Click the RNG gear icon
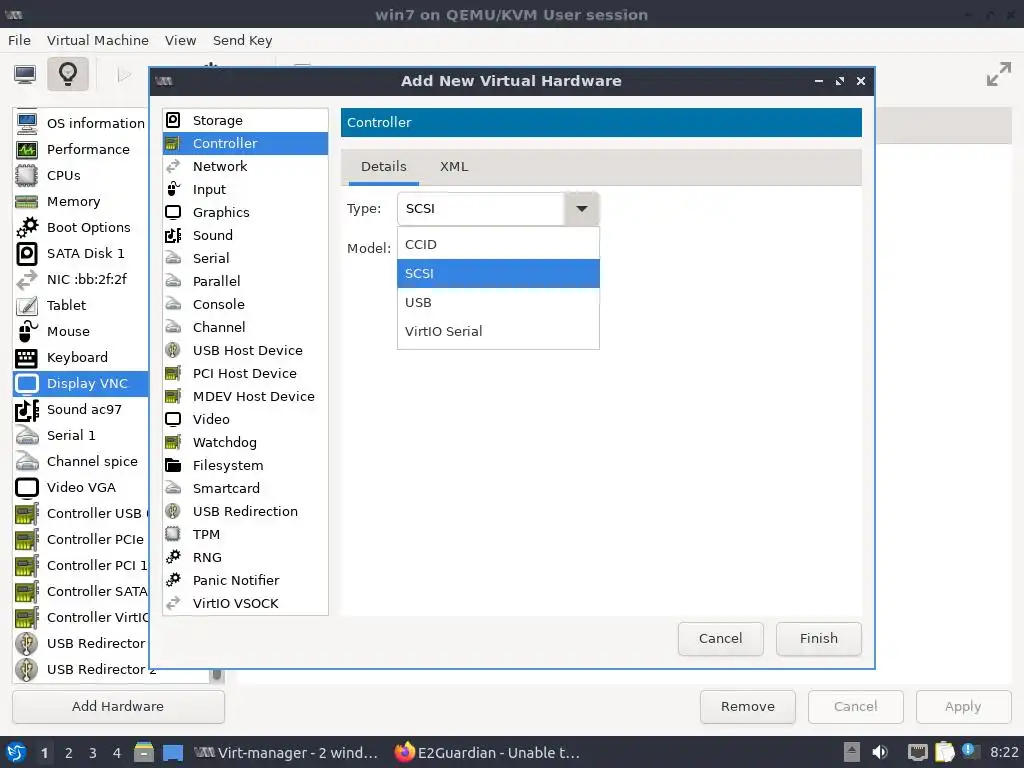 coord(173,557)
